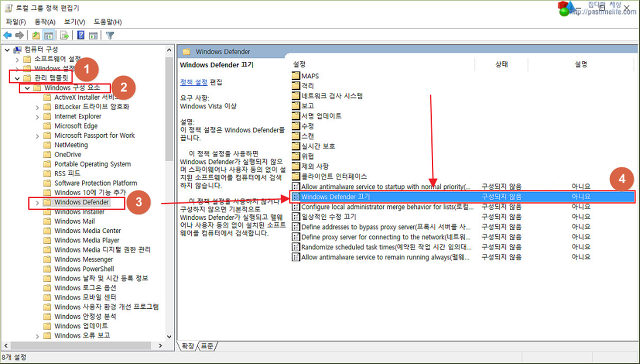Screen dimensions: 640x364
Task: Select Windows Messenger in the tree
Action: 84,260
